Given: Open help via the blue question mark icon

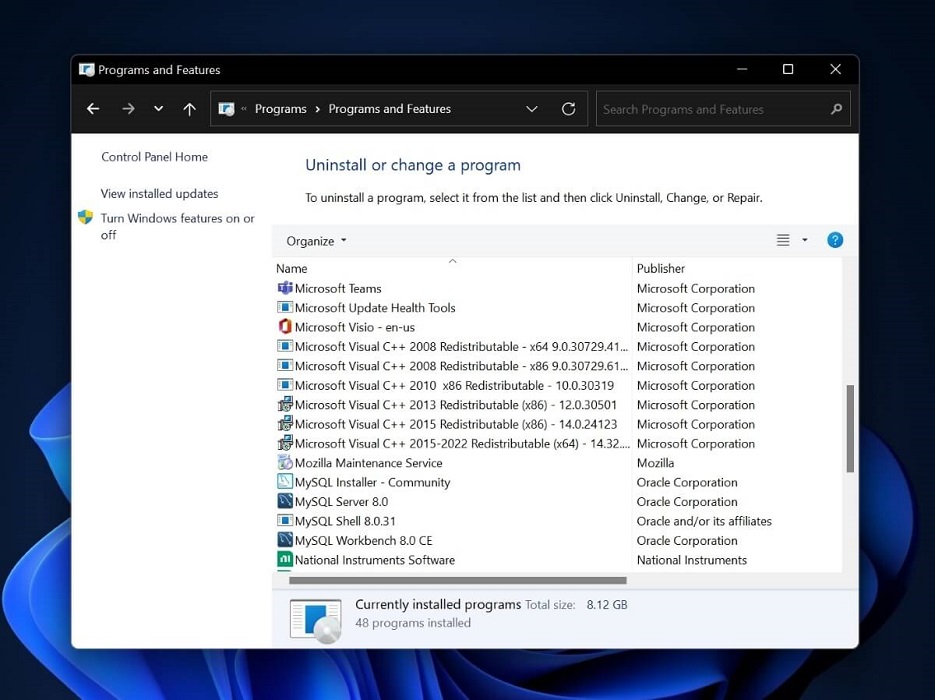Looking at the screenshot, I should click(835, 240).
